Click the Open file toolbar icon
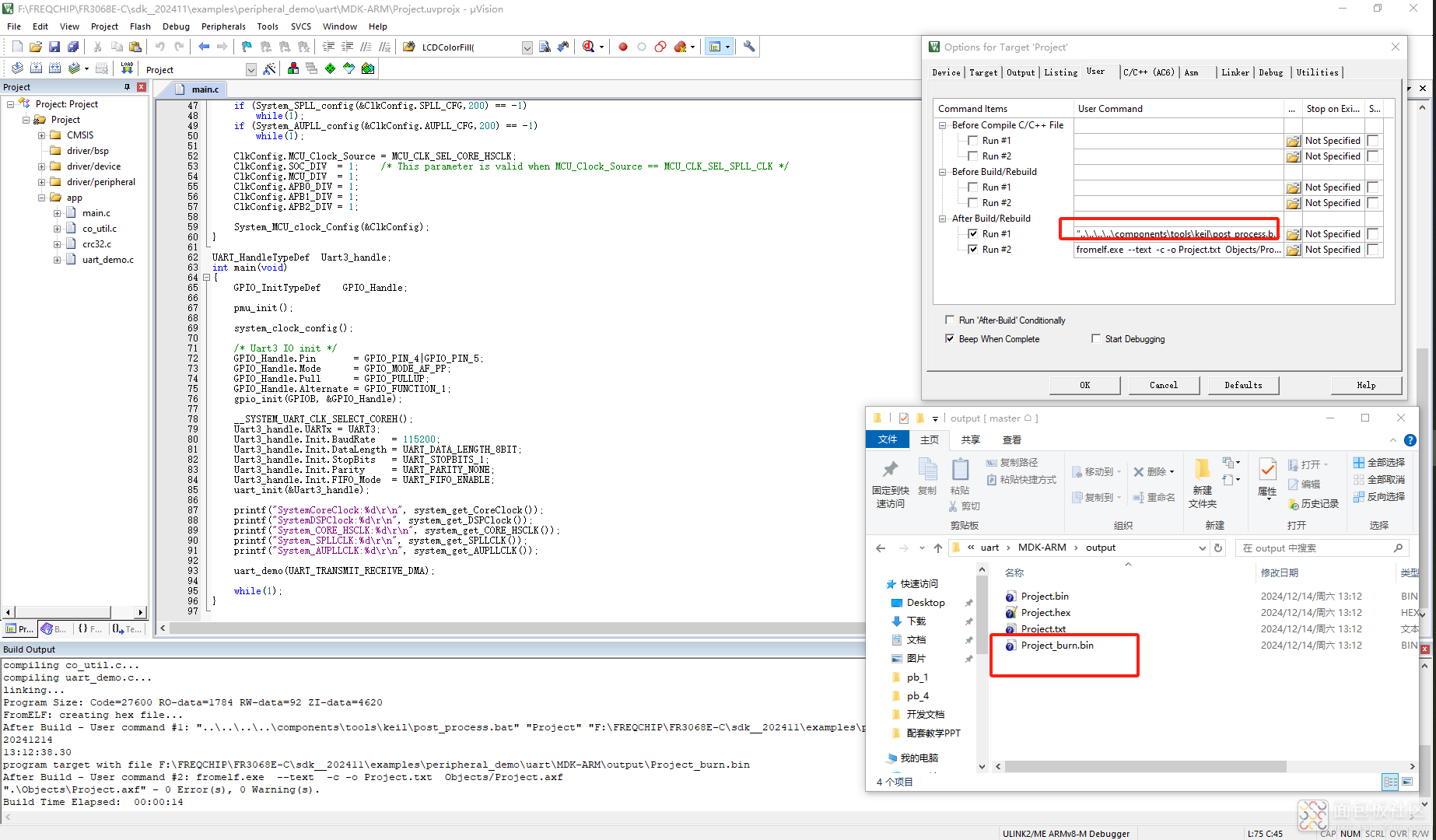Image resolution: width=1436 pixels, height=840 pixels. click(36, 47)
